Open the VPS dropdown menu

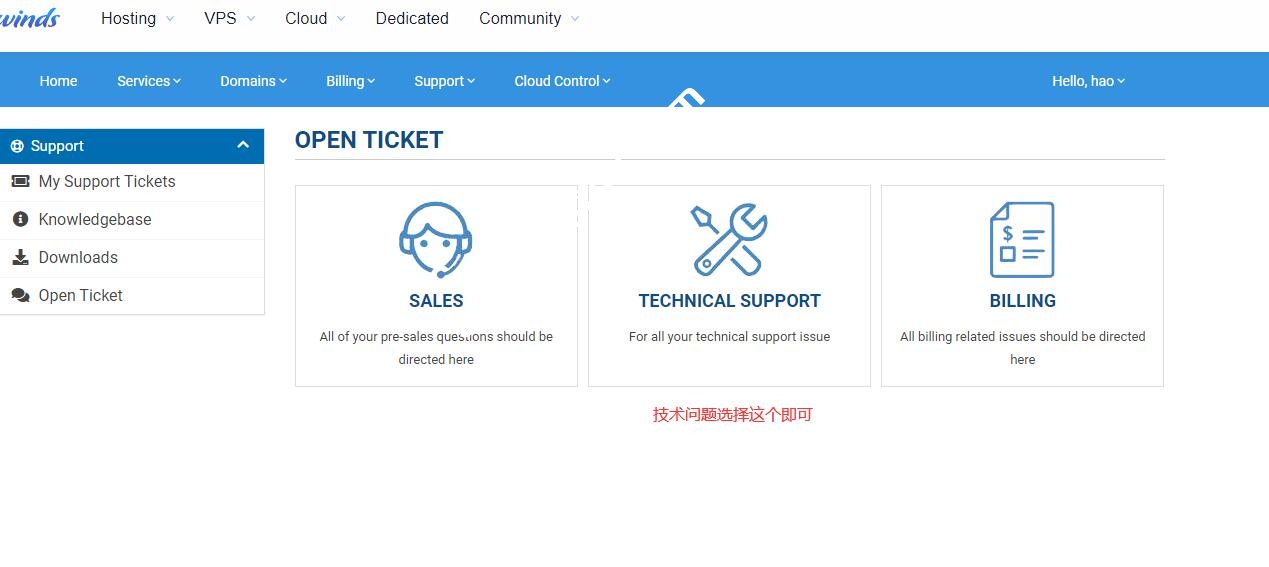click(229, 18)
